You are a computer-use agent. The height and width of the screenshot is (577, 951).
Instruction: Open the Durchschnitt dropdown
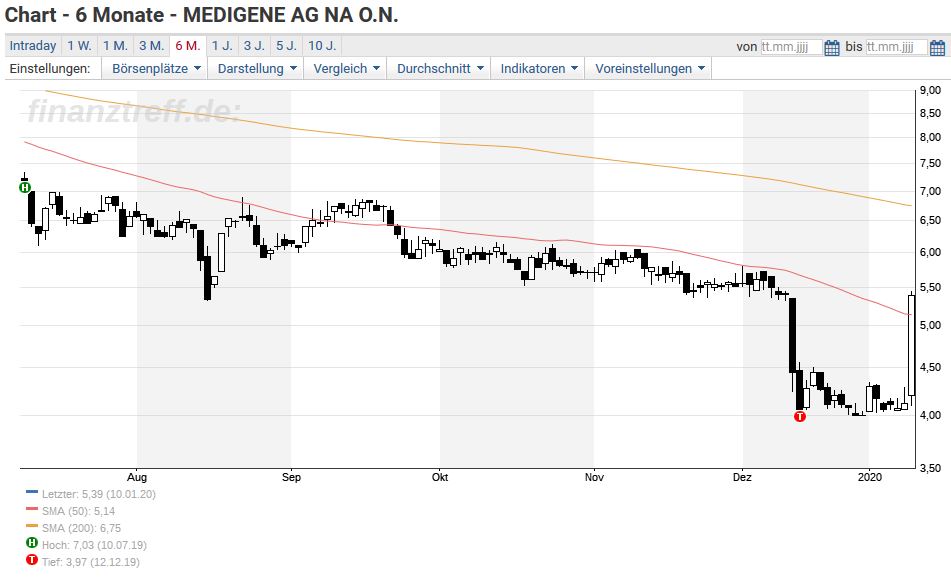point(440,69)
